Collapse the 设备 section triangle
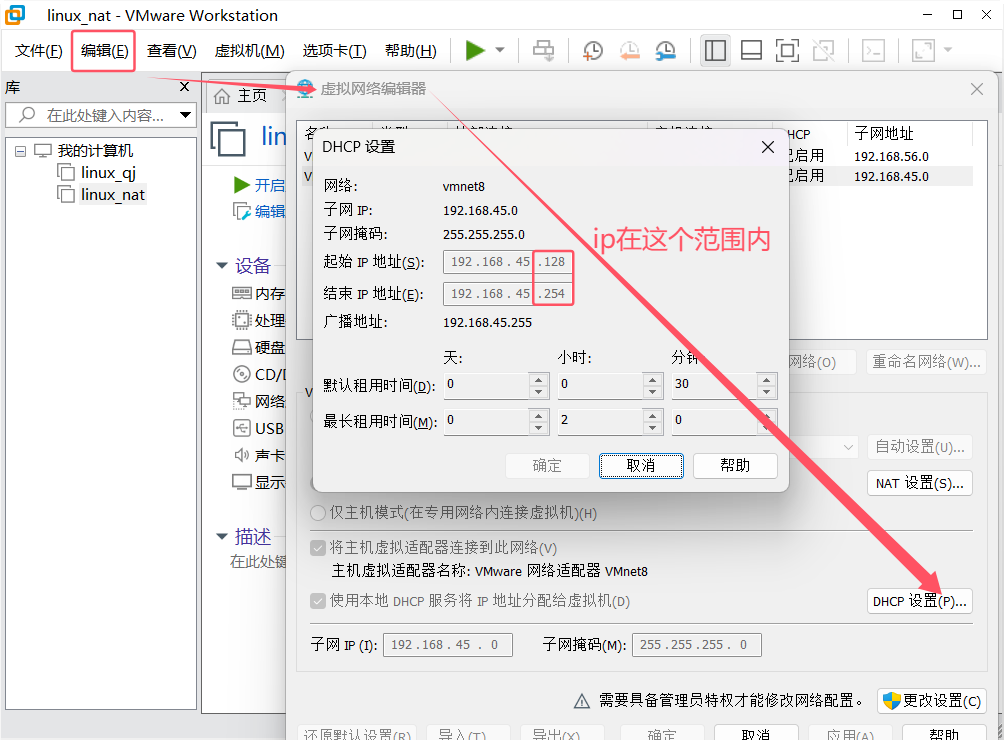The width and height of the screenshot is (1004, 740). click(222, 265)
